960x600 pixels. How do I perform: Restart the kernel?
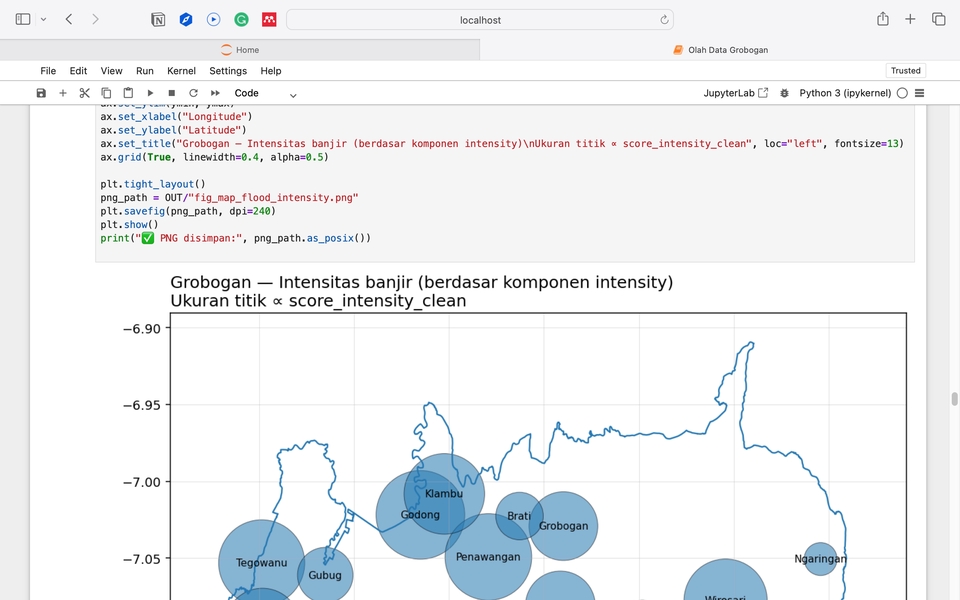click(x=193, y=93)
